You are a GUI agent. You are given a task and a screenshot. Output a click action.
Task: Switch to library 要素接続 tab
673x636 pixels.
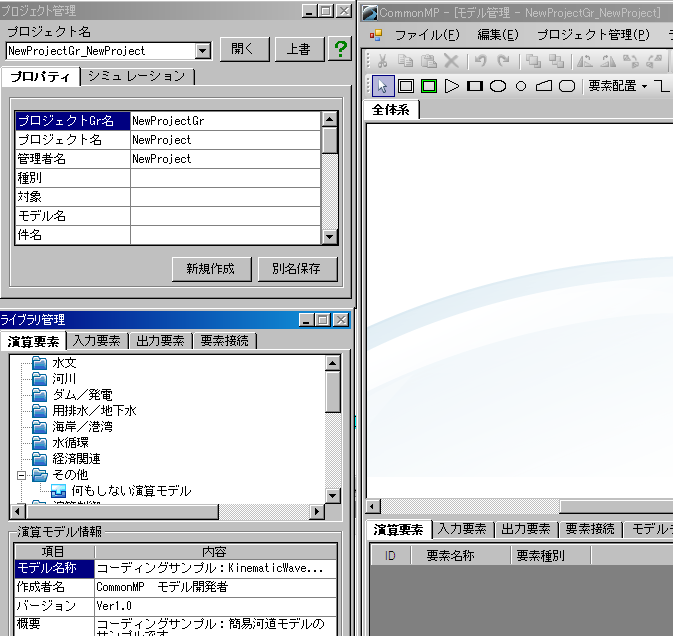click(x=224, y=341)
